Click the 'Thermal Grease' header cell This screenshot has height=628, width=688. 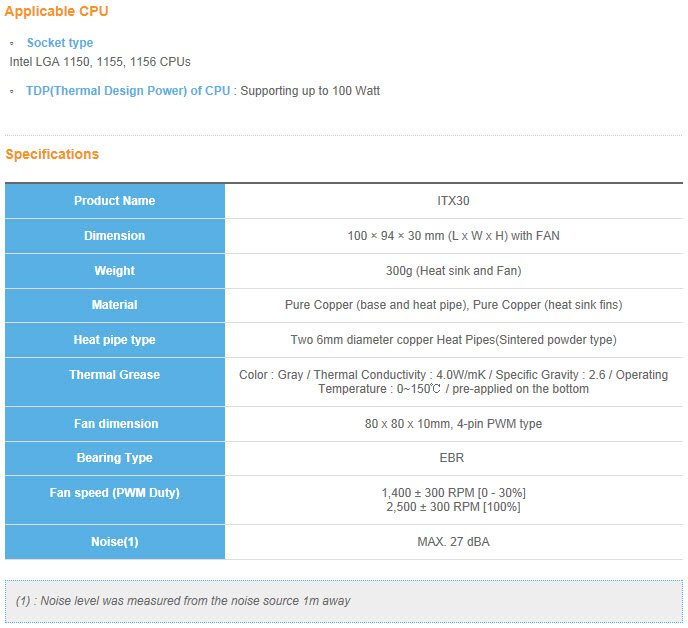[x=115, y=382]
